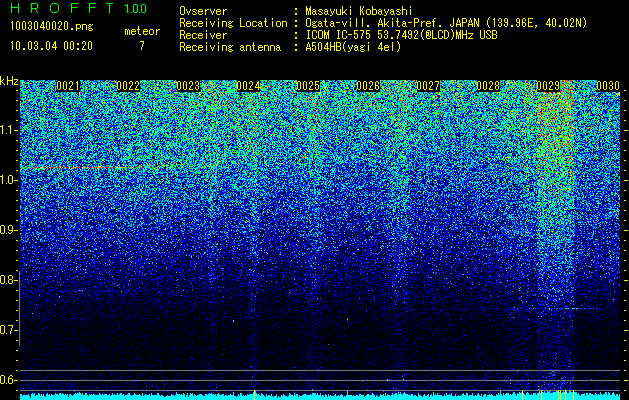Click the 0028 time marker

pyautogui.click(x=488, y=86)
